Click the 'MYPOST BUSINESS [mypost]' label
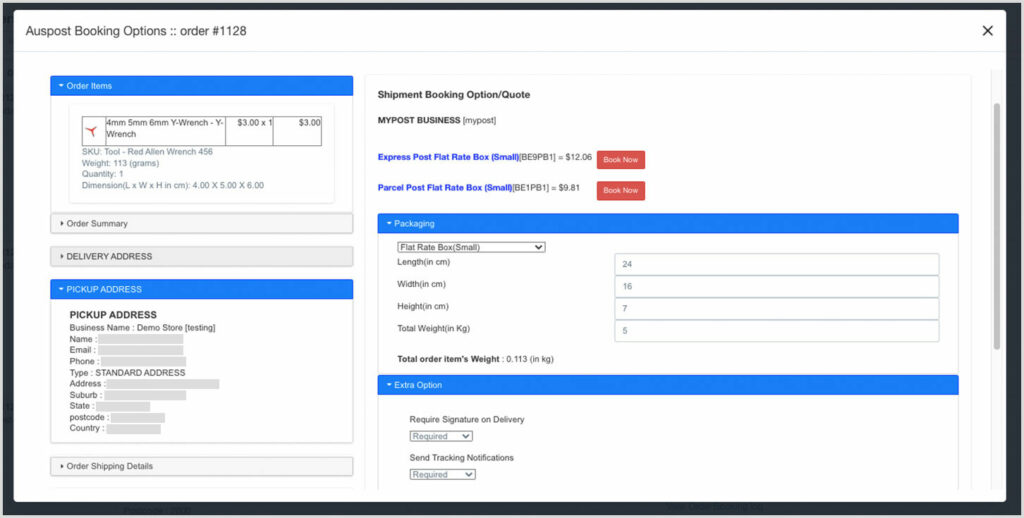The height and width of the screenshot is (518, 1024). pyautogui.click(x=438, y=120)
